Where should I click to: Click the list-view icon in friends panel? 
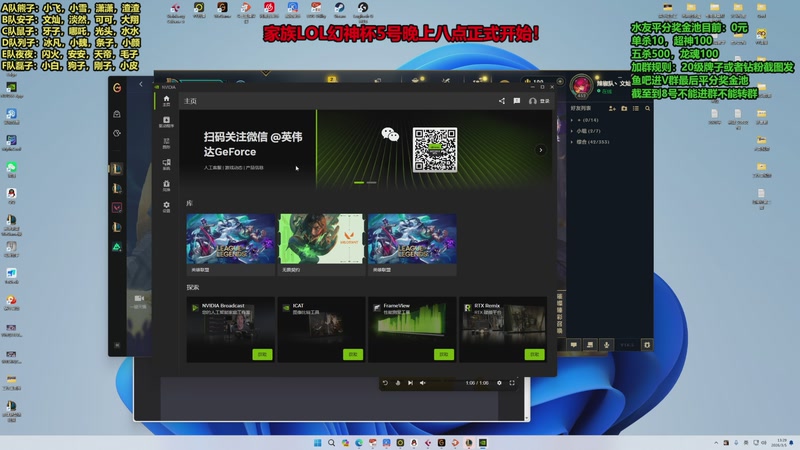click(636, 108)
